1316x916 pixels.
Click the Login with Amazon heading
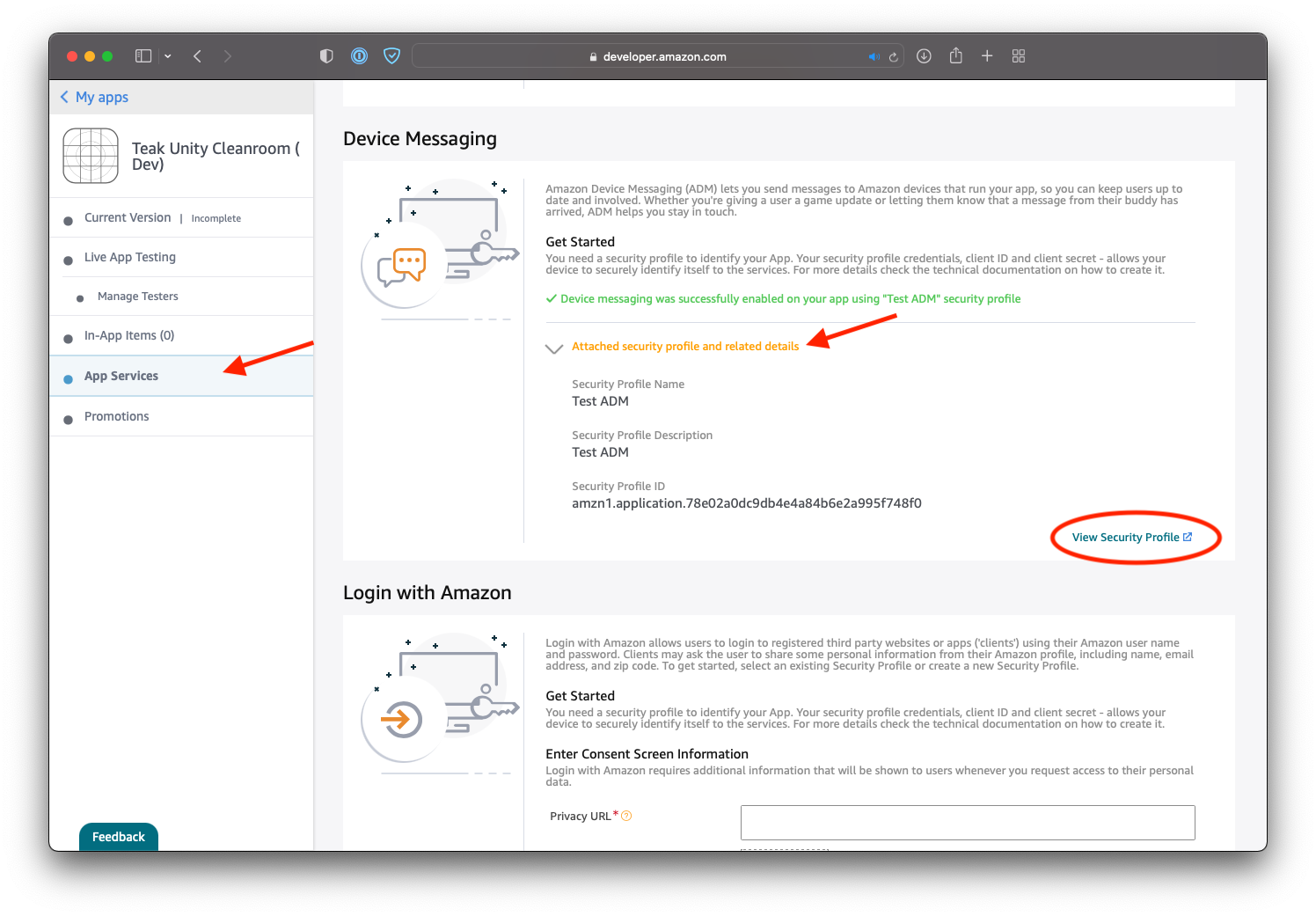point(428,593)
